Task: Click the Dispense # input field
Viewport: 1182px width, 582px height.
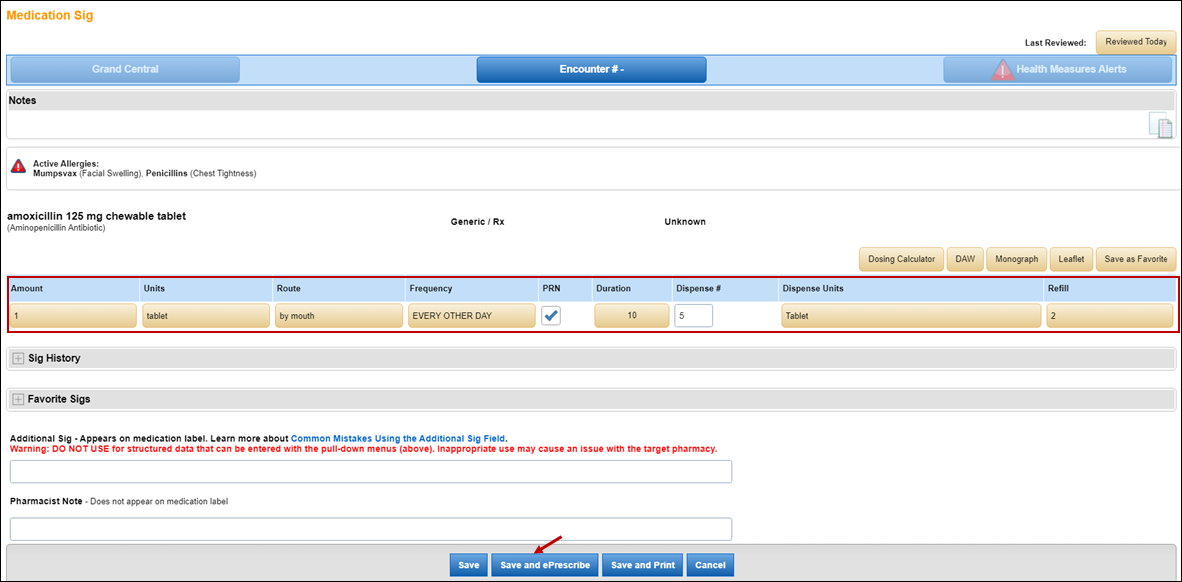Action: [693, 316]
